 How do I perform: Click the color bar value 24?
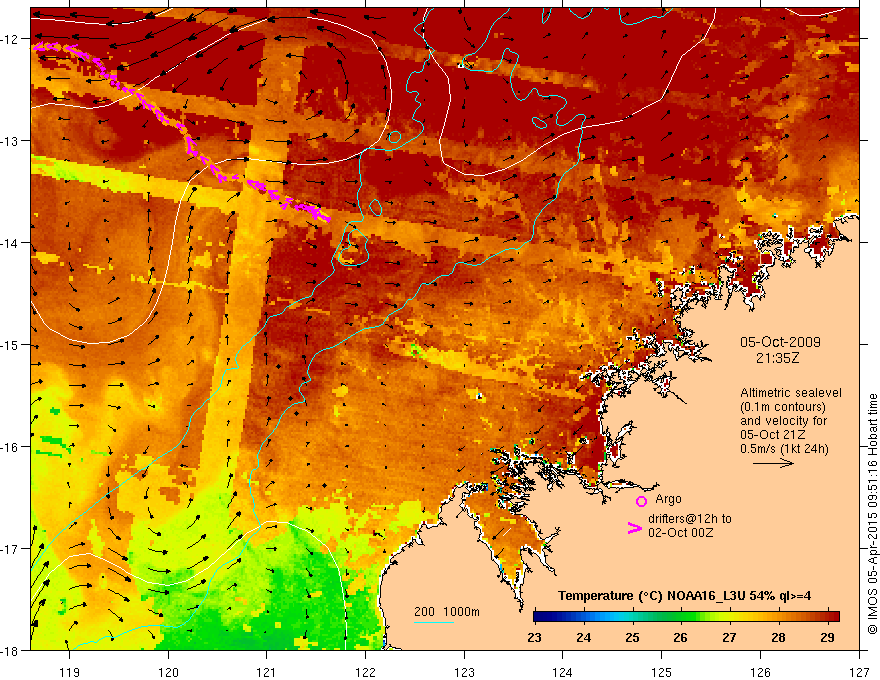click(584, 637)
